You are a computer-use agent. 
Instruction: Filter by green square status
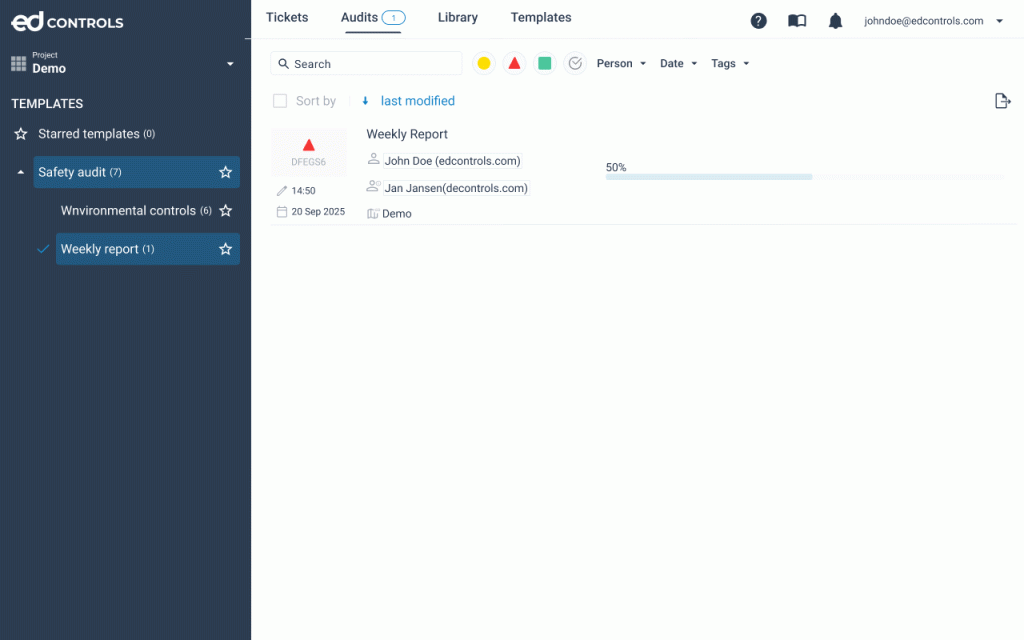coord(544,64)
